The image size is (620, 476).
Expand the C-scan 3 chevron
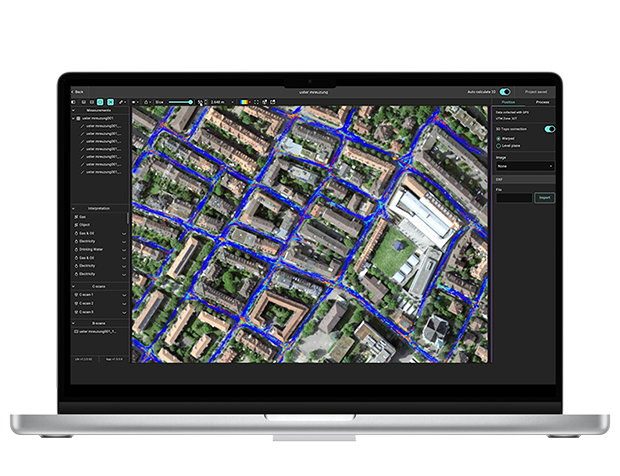pos(124,313)
